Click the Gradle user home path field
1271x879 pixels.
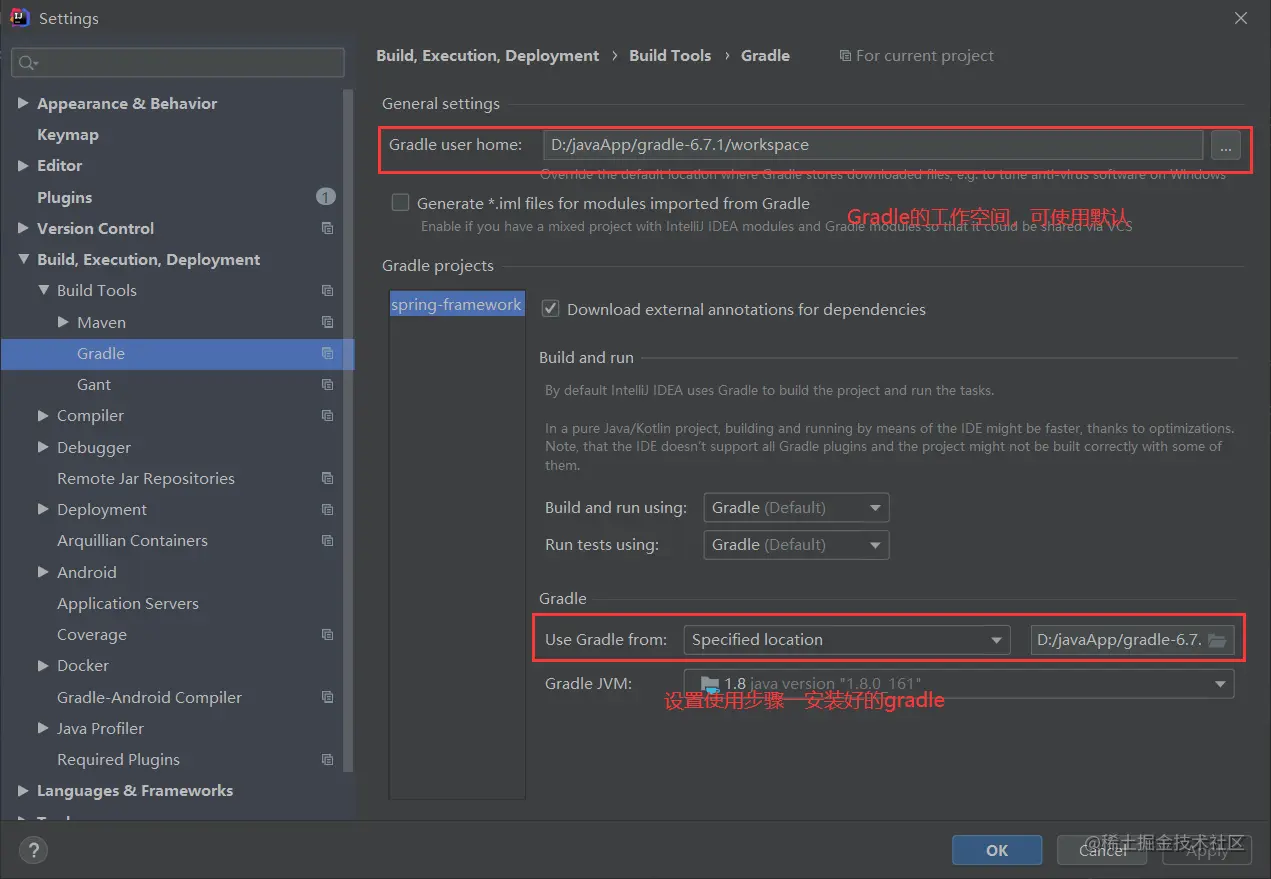tap(872, 145)
